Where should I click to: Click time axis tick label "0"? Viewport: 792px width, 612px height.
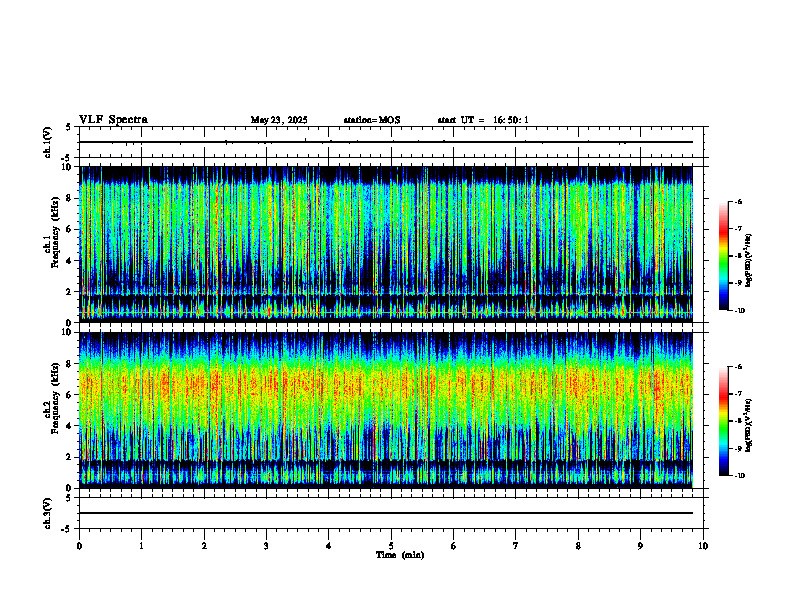pyautogui.click(x=79, y=546)
